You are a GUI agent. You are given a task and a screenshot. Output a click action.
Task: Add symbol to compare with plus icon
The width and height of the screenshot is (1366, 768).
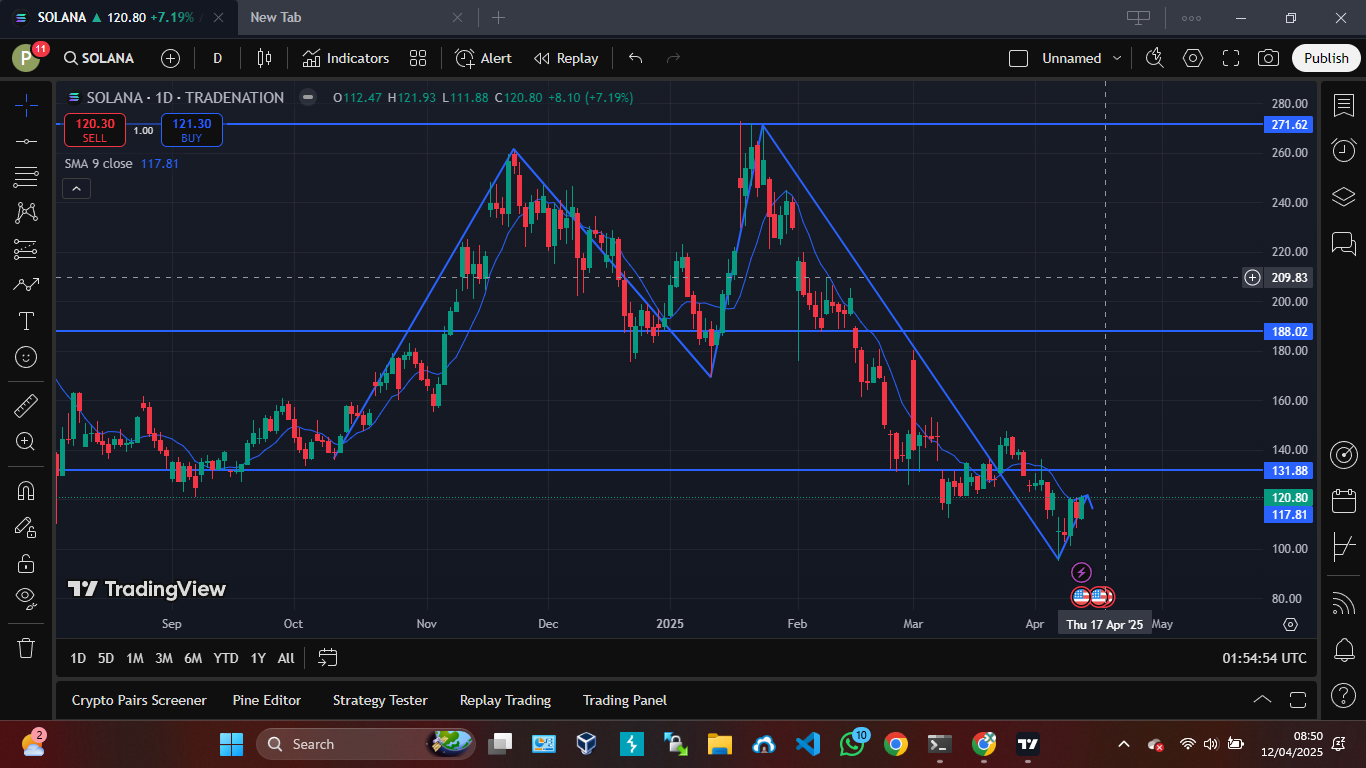pos(171,58)
